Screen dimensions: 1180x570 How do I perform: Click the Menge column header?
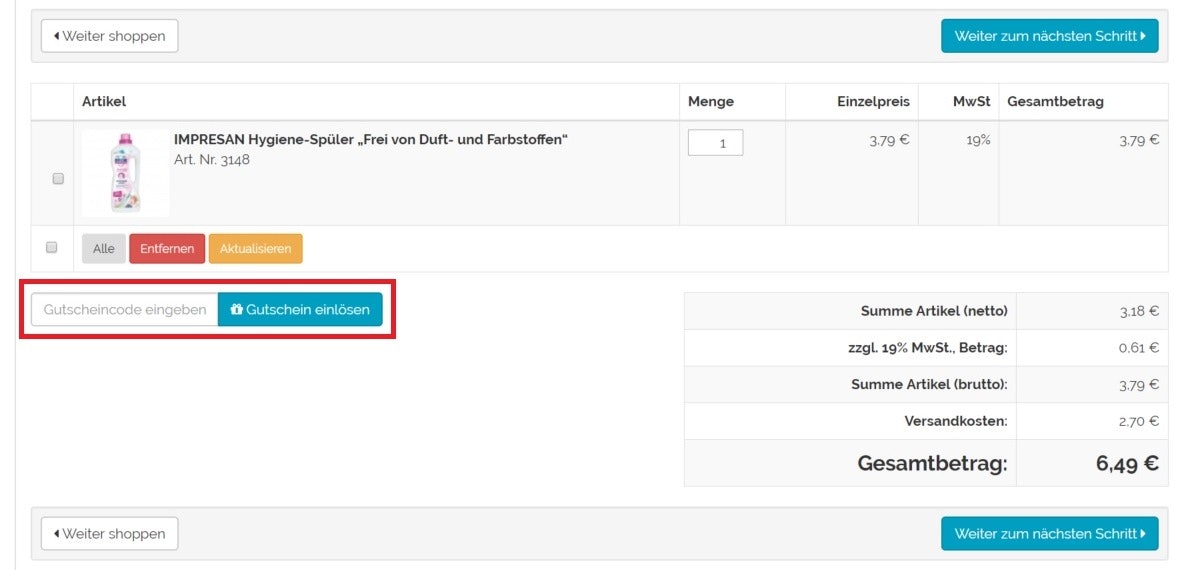coord(710,102)
